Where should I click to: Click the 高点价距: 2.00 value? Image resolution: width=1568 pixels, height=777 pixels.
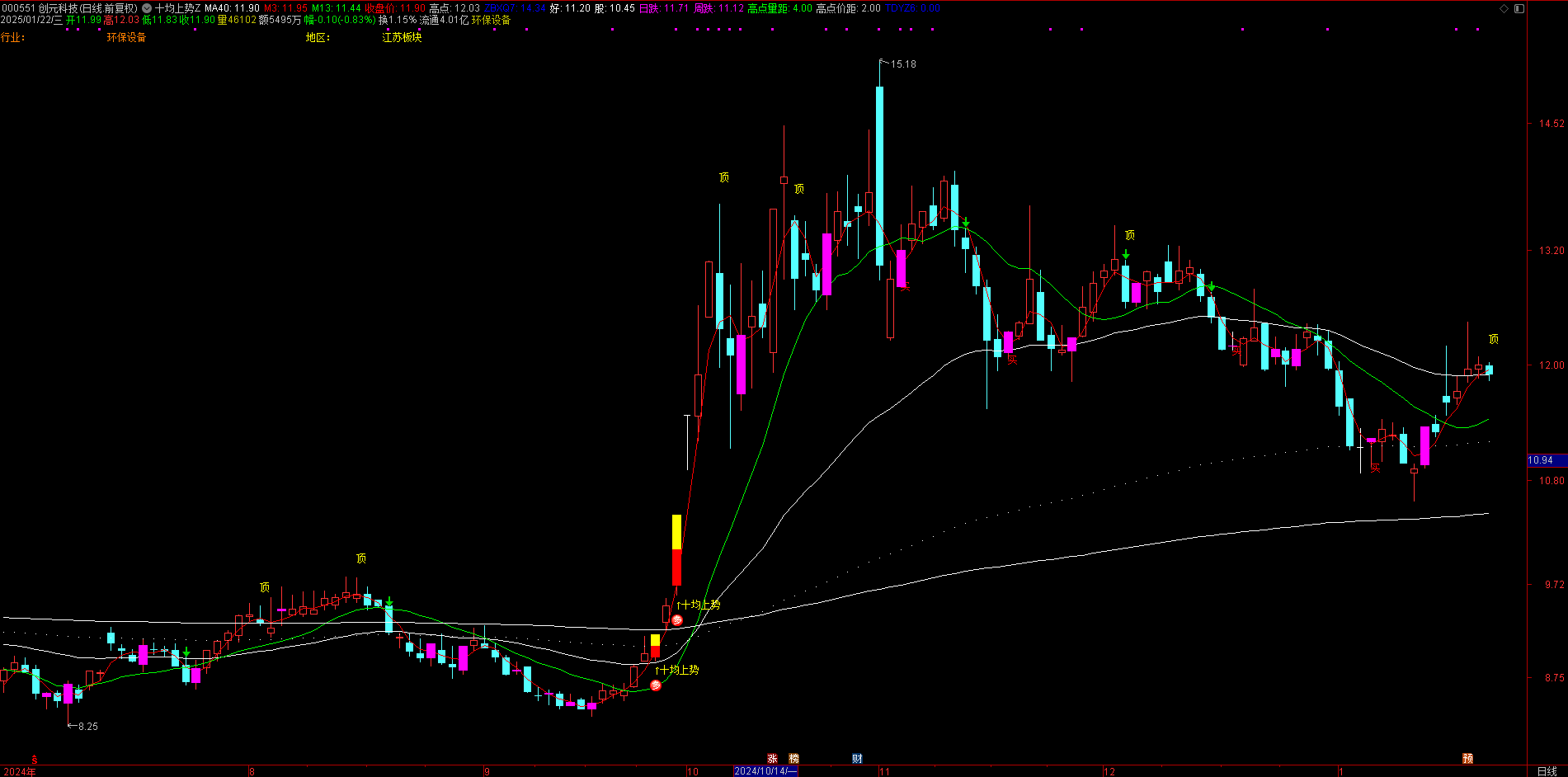[x=848, y=8]
